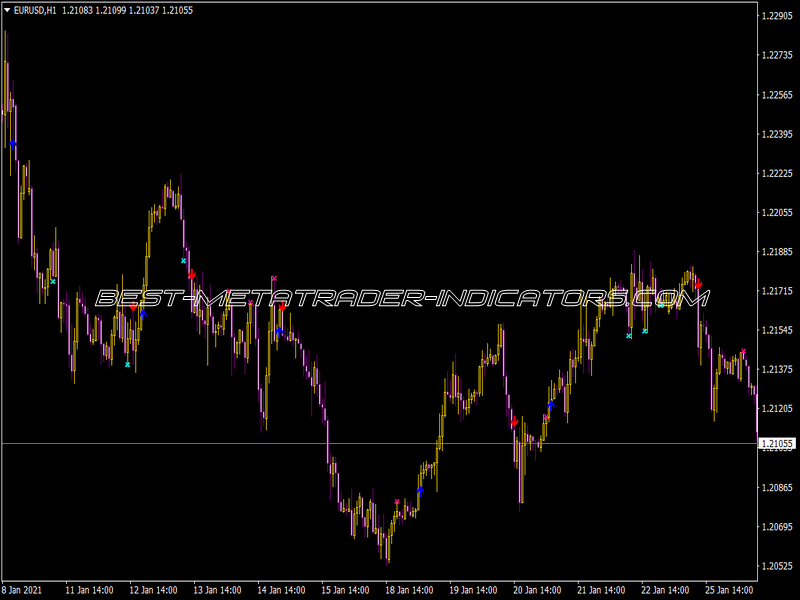The width and height of the screenshot is (800, 600).
Task: Click the 14 Jan 14:00 time axis label
Action: tap(281, 590)
